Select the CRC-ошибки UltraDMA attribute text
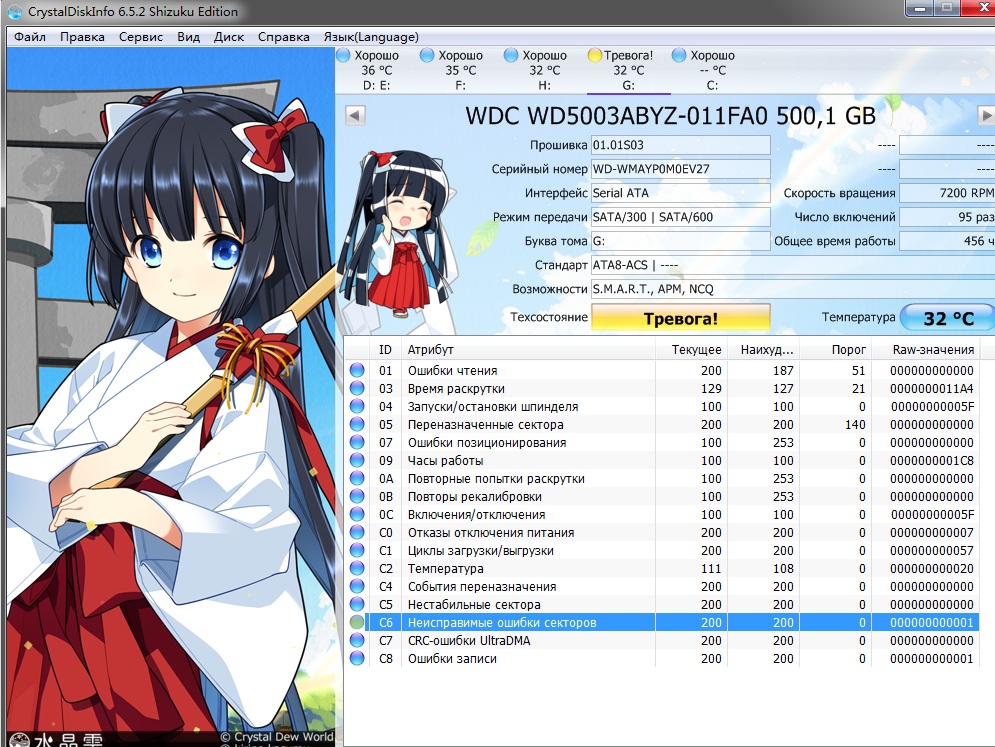 [469, 640]
